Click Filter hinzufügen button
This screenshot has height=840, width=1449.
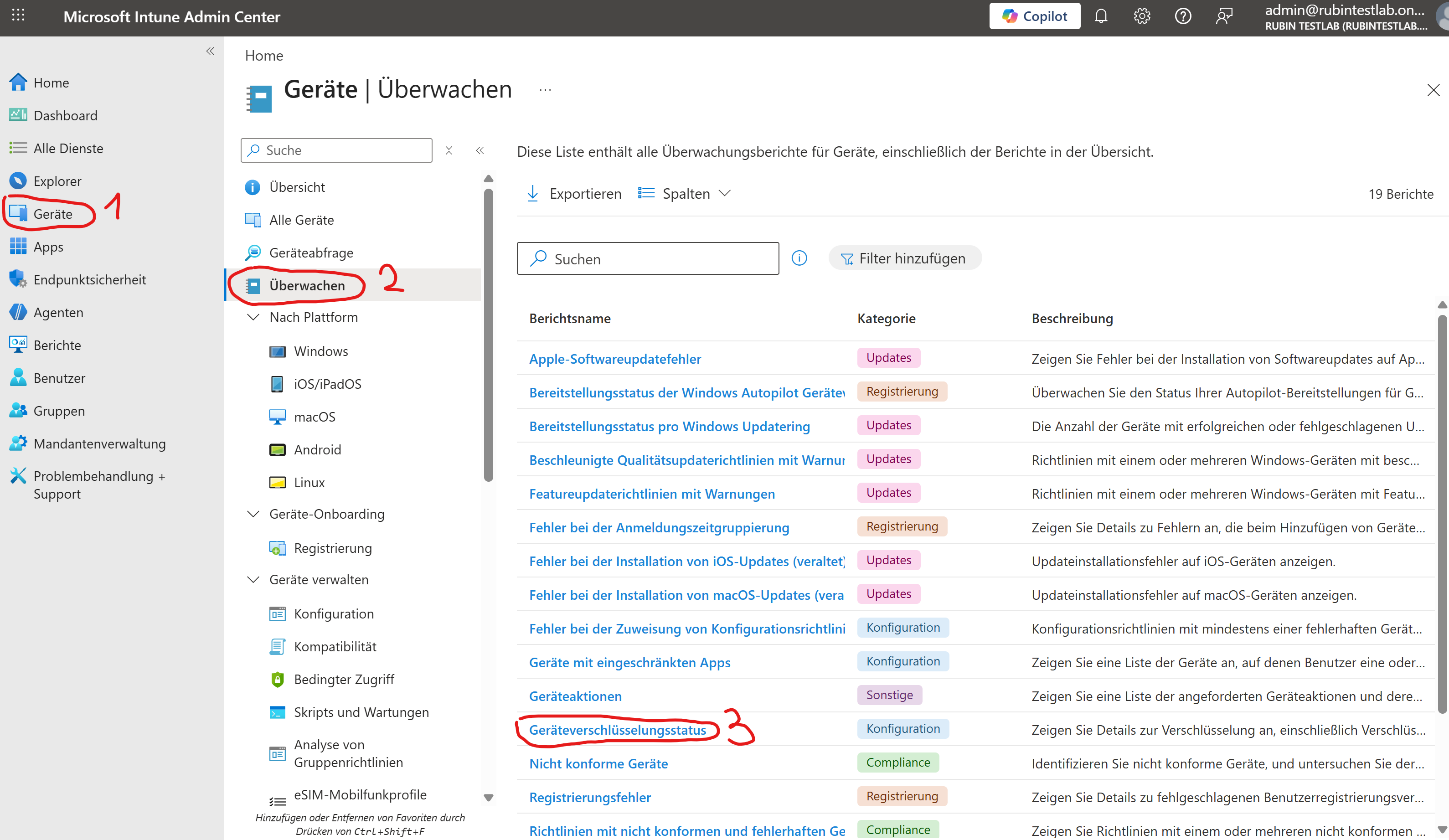point(904,258)
